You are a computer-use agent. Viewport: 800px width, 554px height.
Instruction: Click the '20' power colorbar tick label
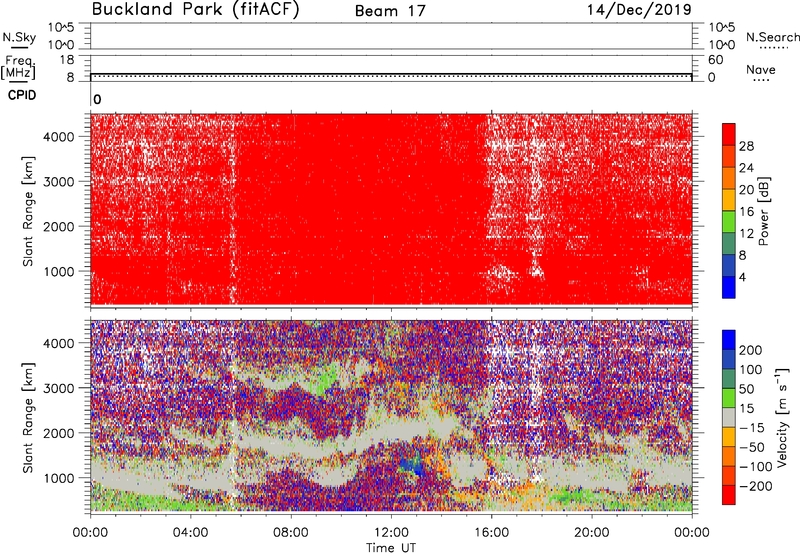746,190
